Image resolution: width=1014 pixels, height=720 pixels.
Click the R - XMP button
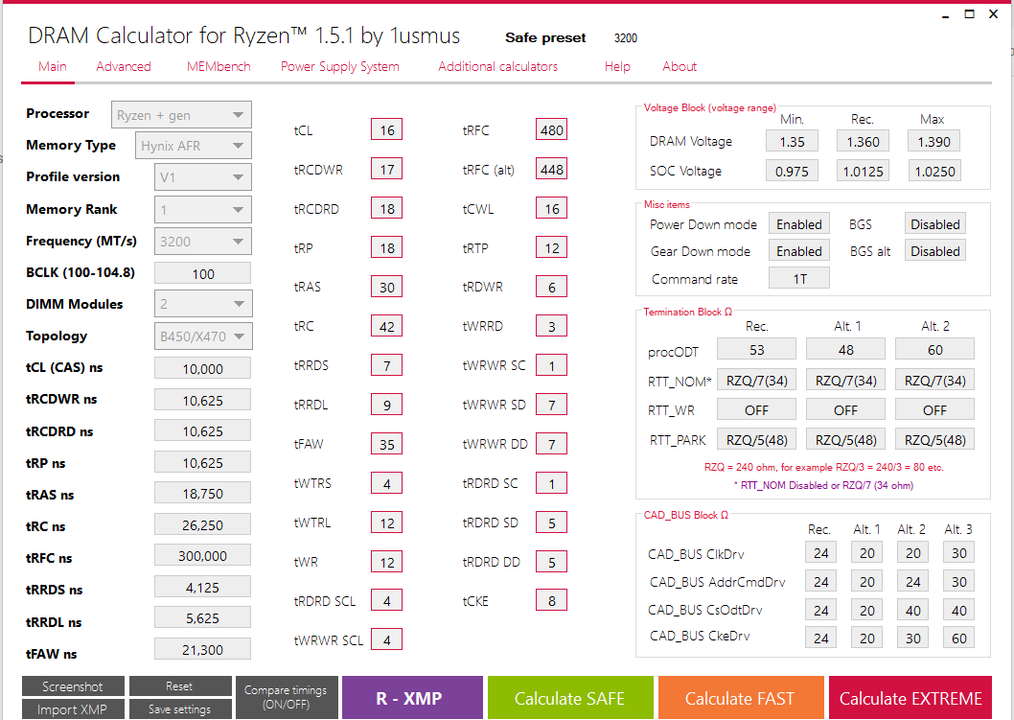coord(412,698)
